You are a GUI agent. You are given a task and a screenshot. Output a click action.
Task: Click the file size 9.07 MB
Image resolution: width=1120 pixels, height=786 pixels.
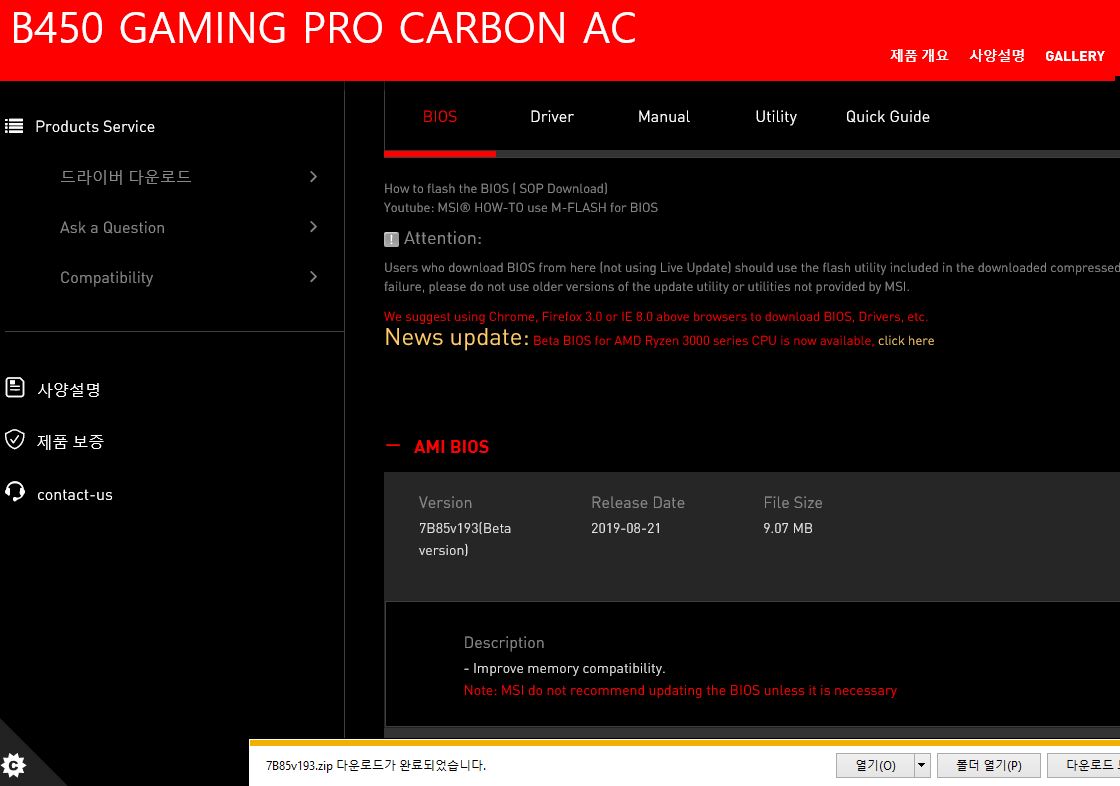(x=788, y=528)
